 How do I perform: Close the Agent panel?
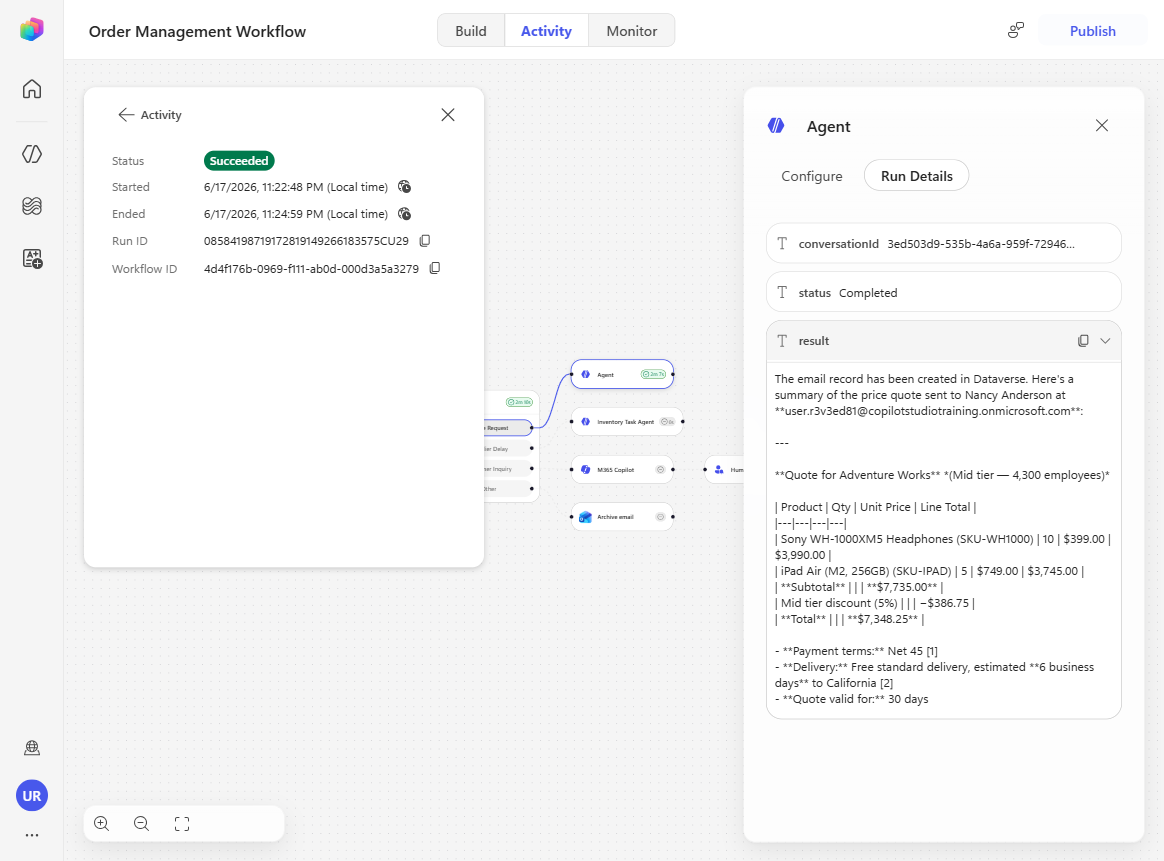(1102, 125)
